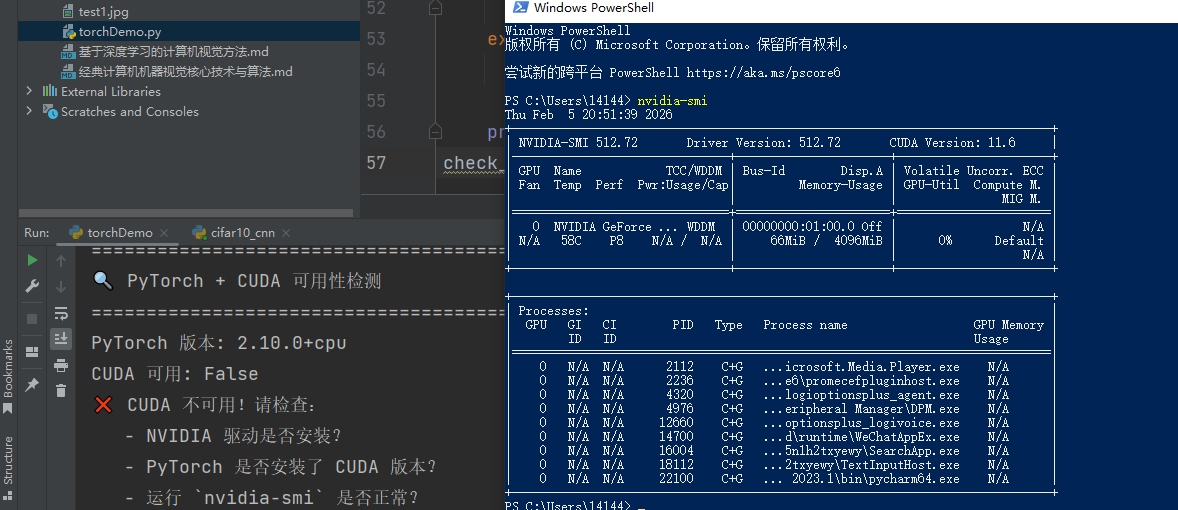
Task: Click the Up stack trace arrow
Action: [x=61, y=260]
